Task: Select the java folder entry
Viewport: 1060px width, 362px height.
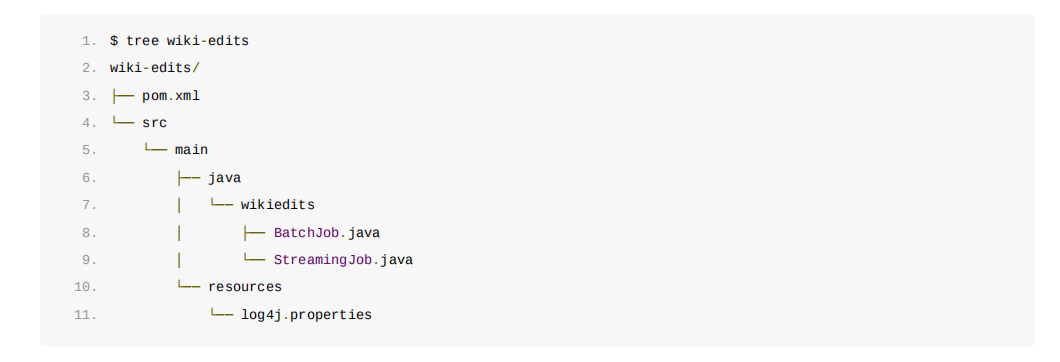Action: tap(224, 178)
